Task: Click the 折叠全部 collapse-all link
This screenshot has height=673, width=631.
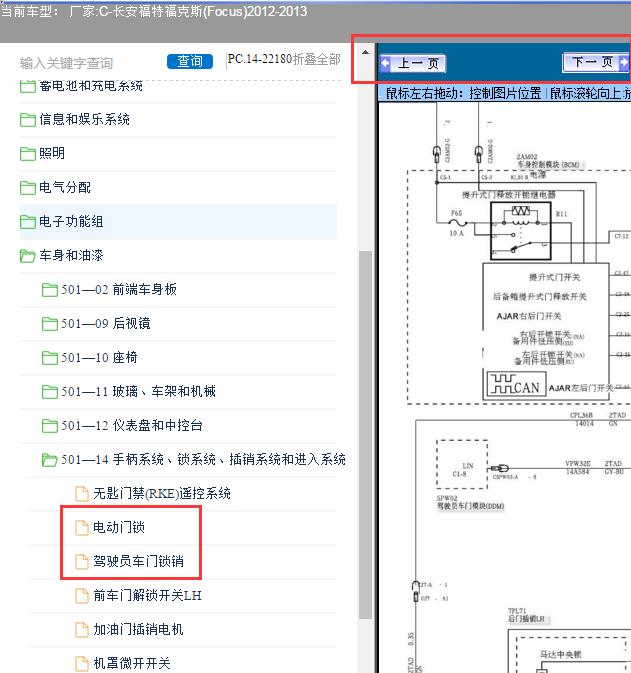Action: tap(317, 59)
